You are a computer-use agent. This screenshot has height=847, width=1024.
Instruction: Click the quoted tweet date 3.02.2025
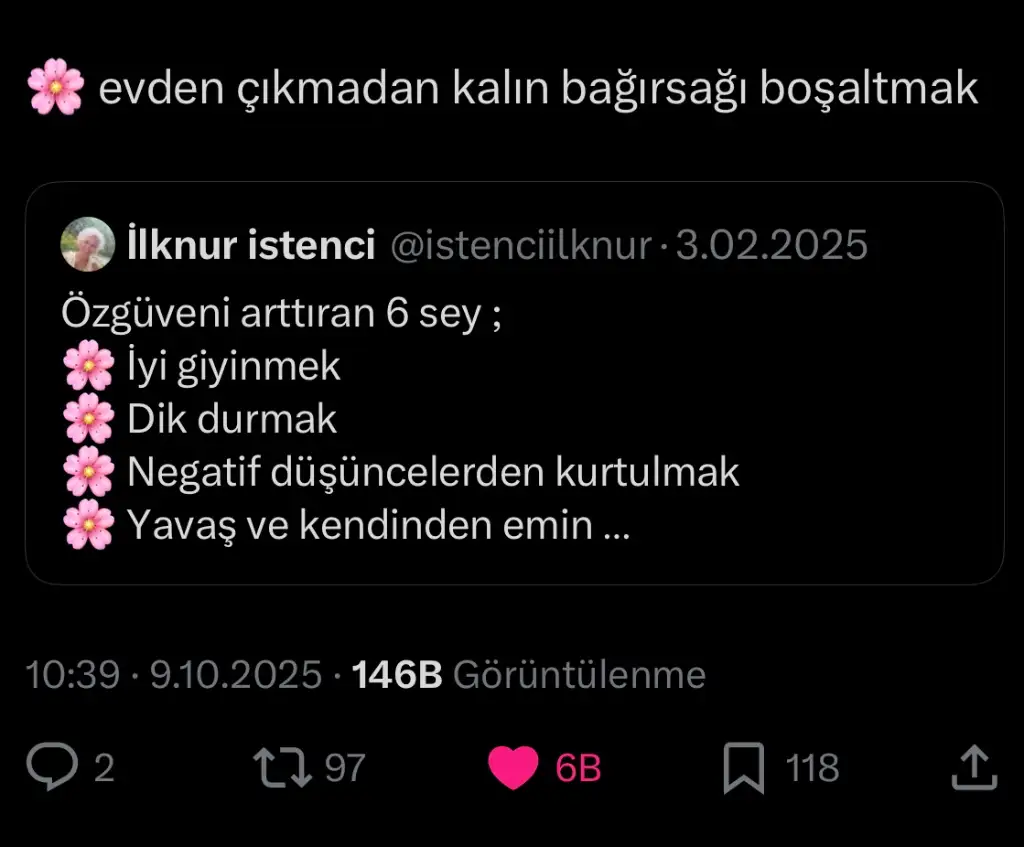(771, 245)
